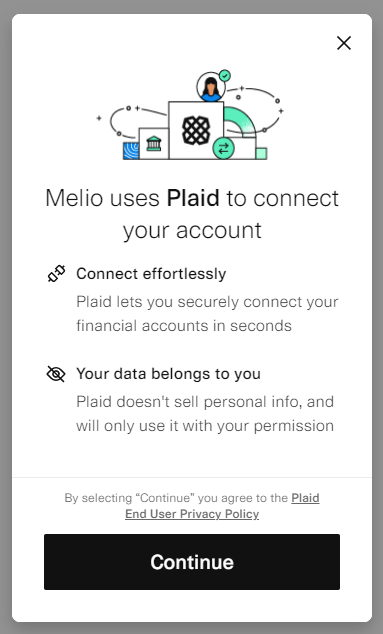383x634 pixels.
Task: Click the Melio uses Plaid title text
Action: [x=192, y=214]
